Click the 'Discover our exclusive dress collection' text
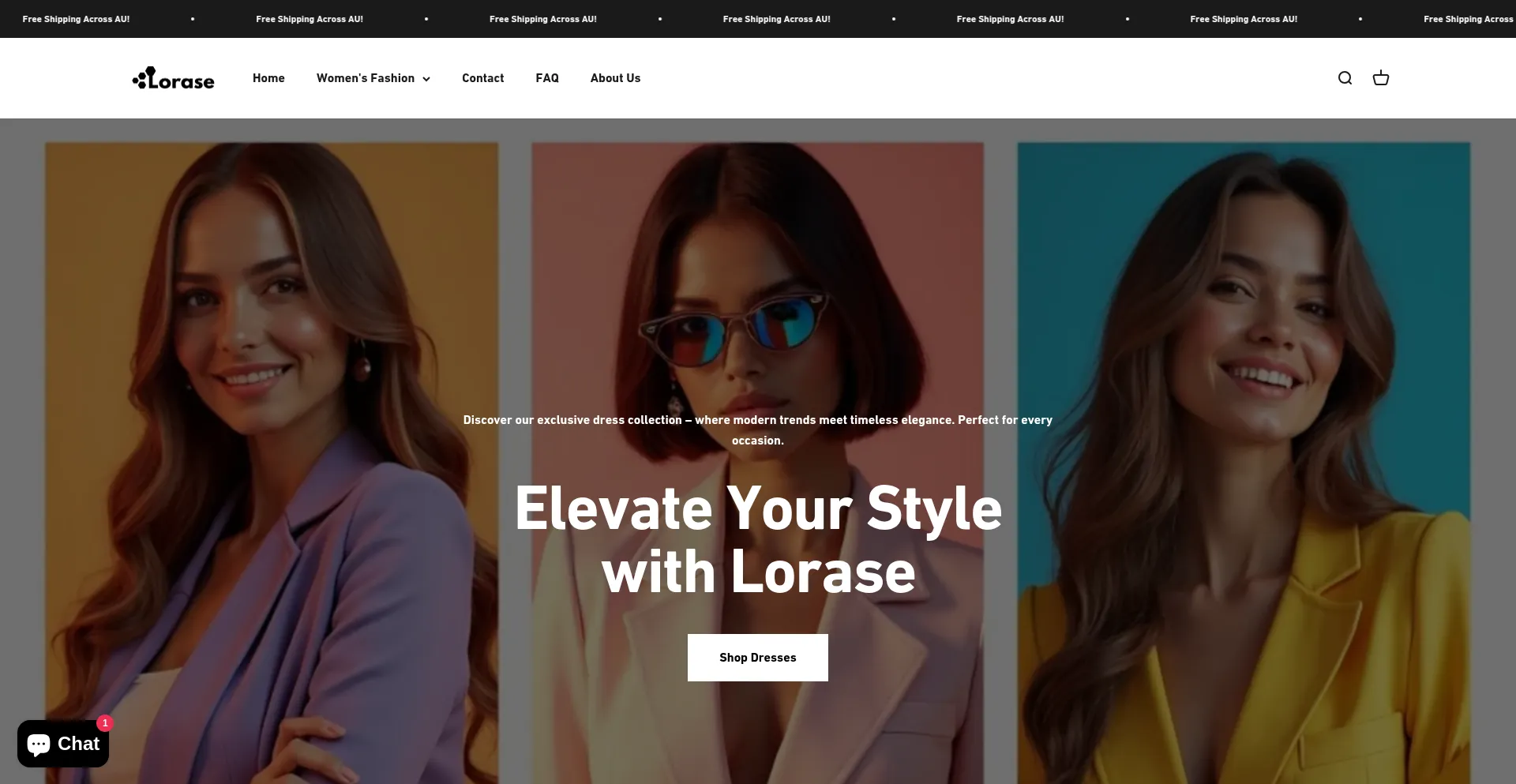1516x784 pixels. 758,430
